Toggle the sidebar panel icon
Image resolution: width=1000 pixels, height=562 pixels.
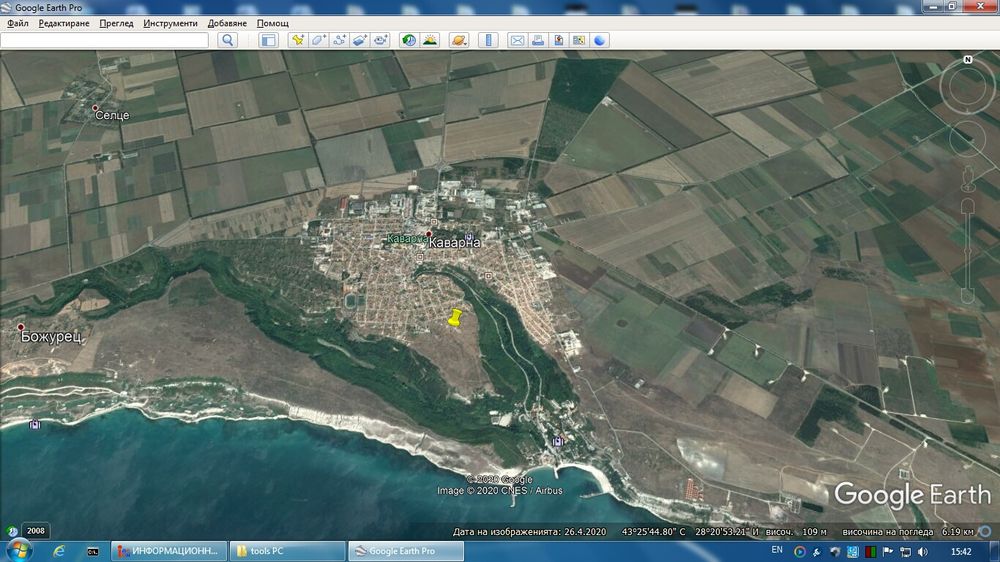point(268,40)
